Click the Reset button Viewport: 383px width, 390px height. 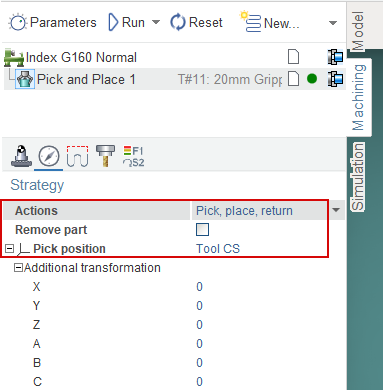[x=196, y=23]
